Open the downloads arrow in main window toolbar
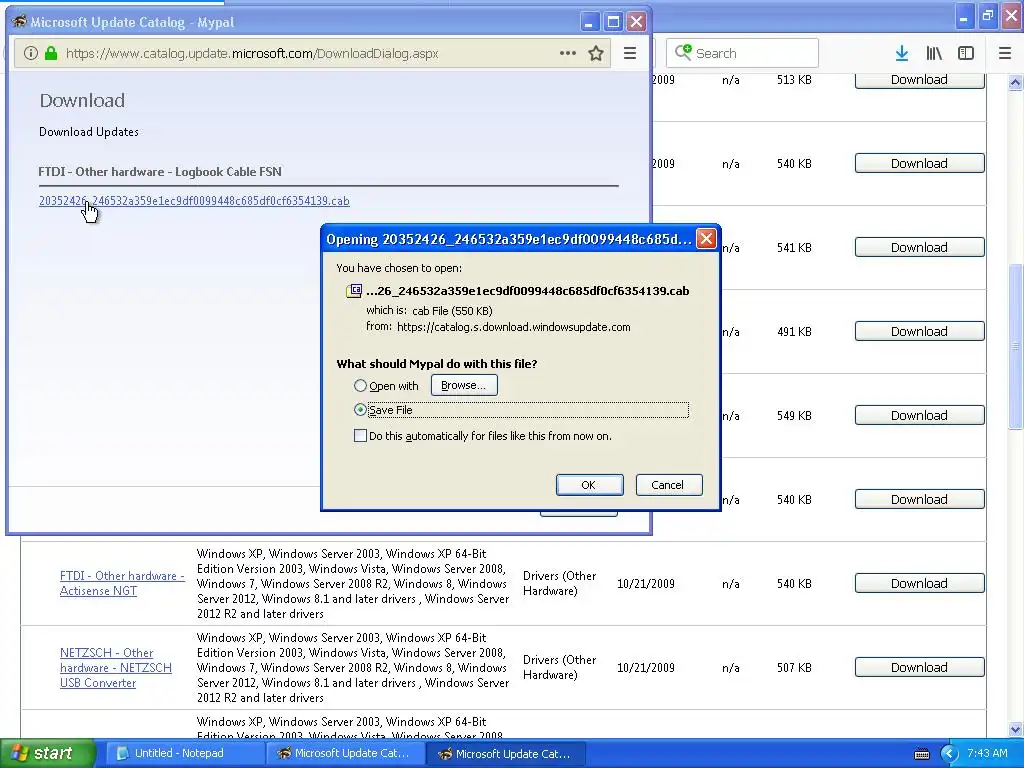The height and width of the screenshot is (768, 1024). [902, 54]
